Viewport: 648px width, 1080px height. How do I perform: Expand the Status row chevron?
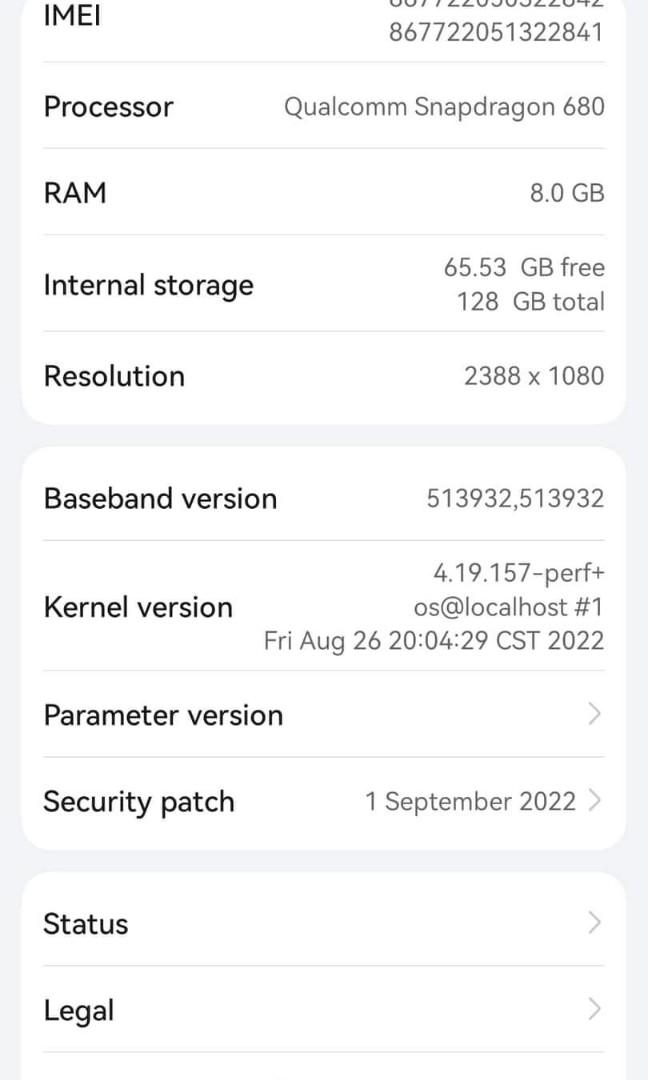click(595, 923)
